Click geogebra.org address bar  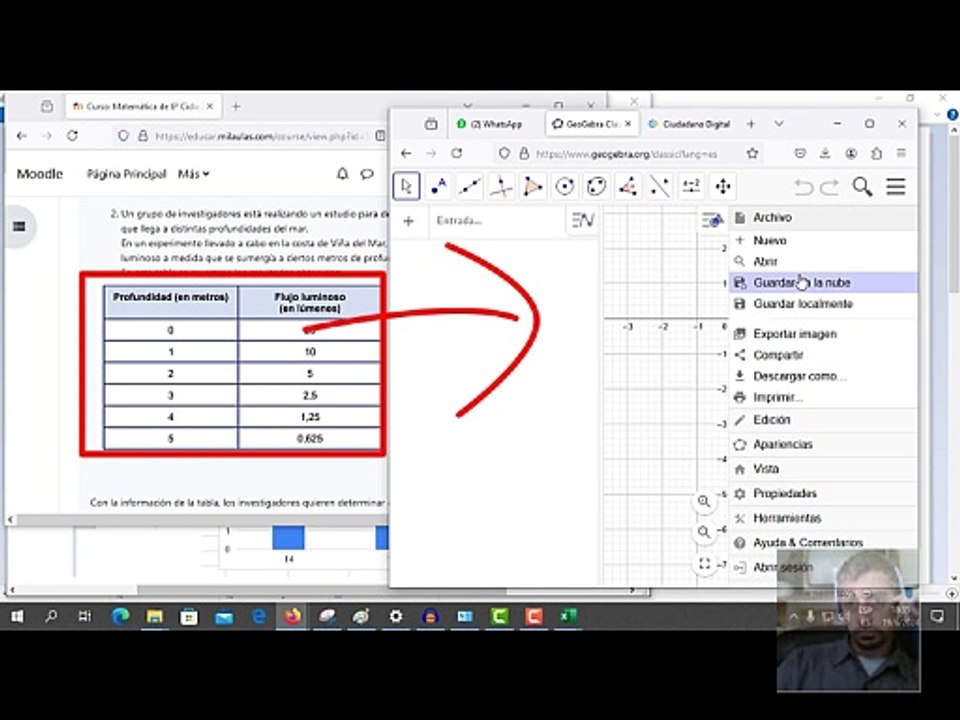click(x=626, y=154)
